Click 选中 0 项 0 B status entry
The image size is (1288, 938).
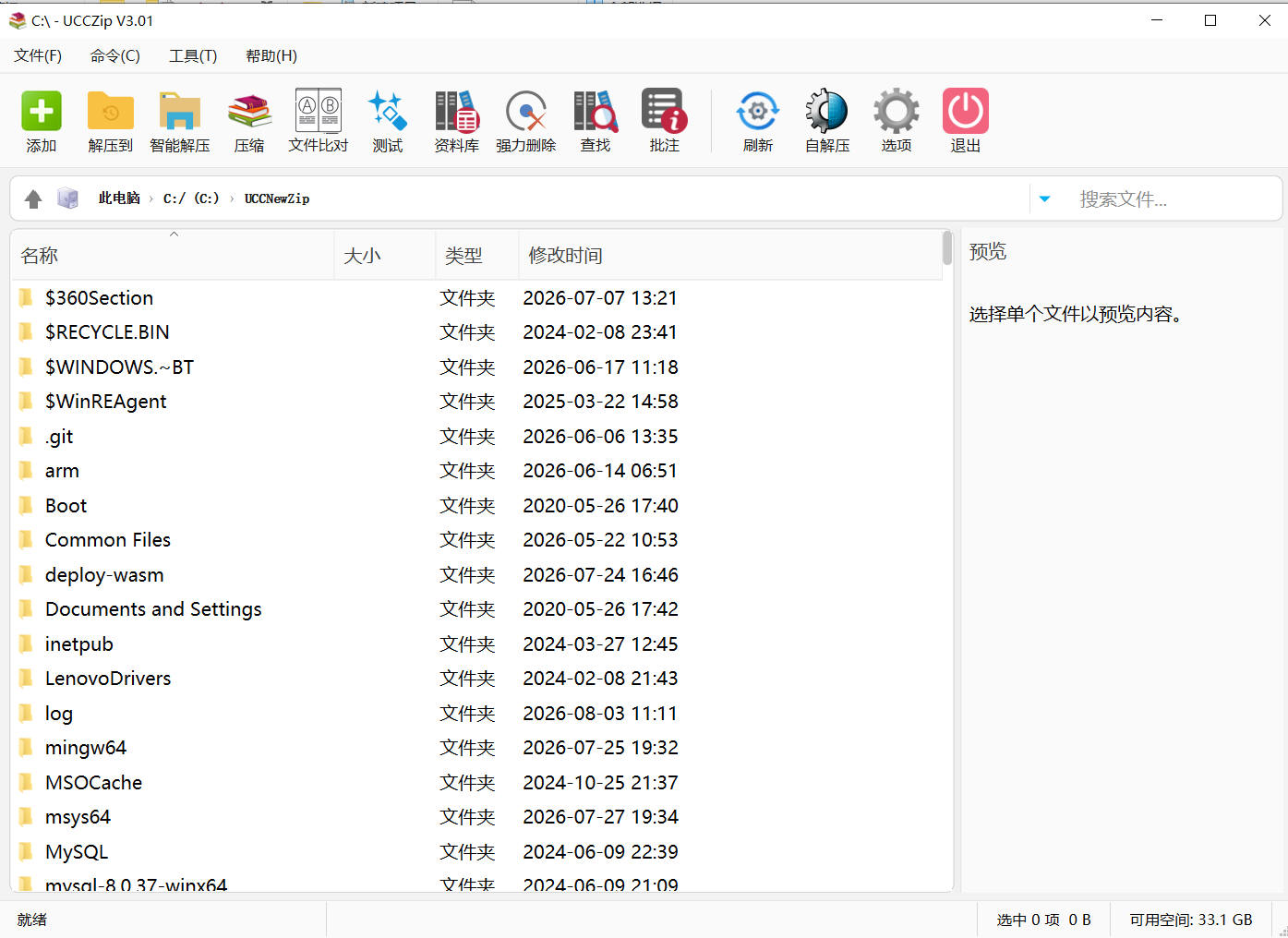pyautogui.click(x=1043, y=920)
